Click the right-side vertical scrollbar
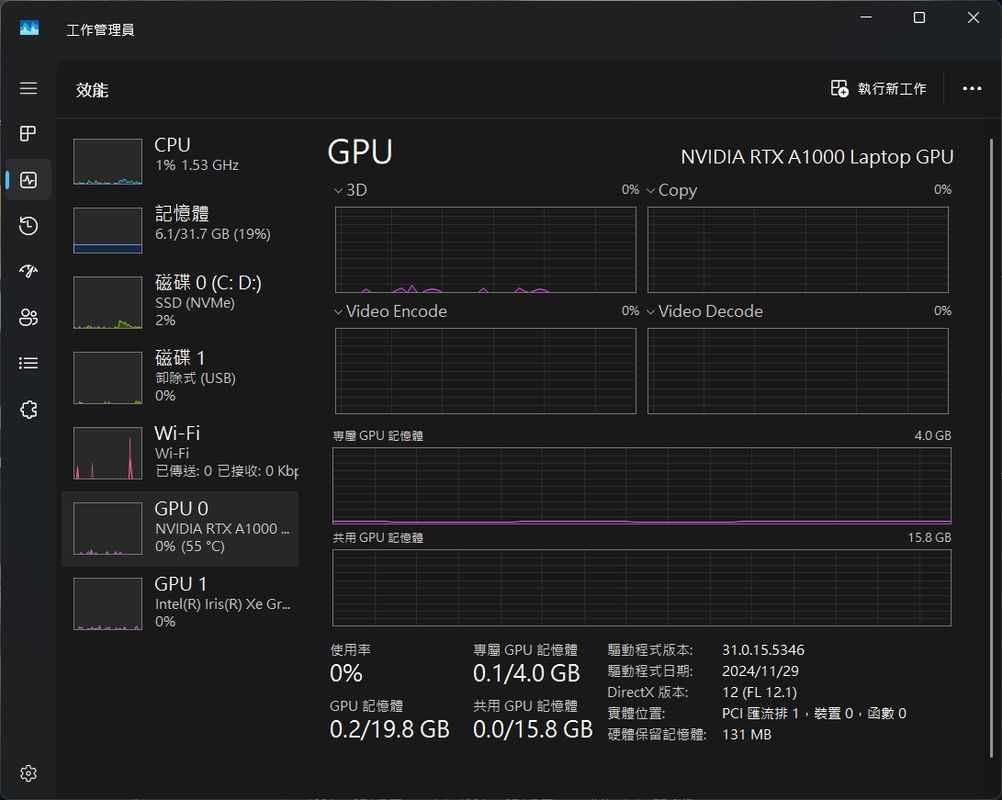This screenshot has width=1002, height=800. pyautogui.click(x=992, y=447)
